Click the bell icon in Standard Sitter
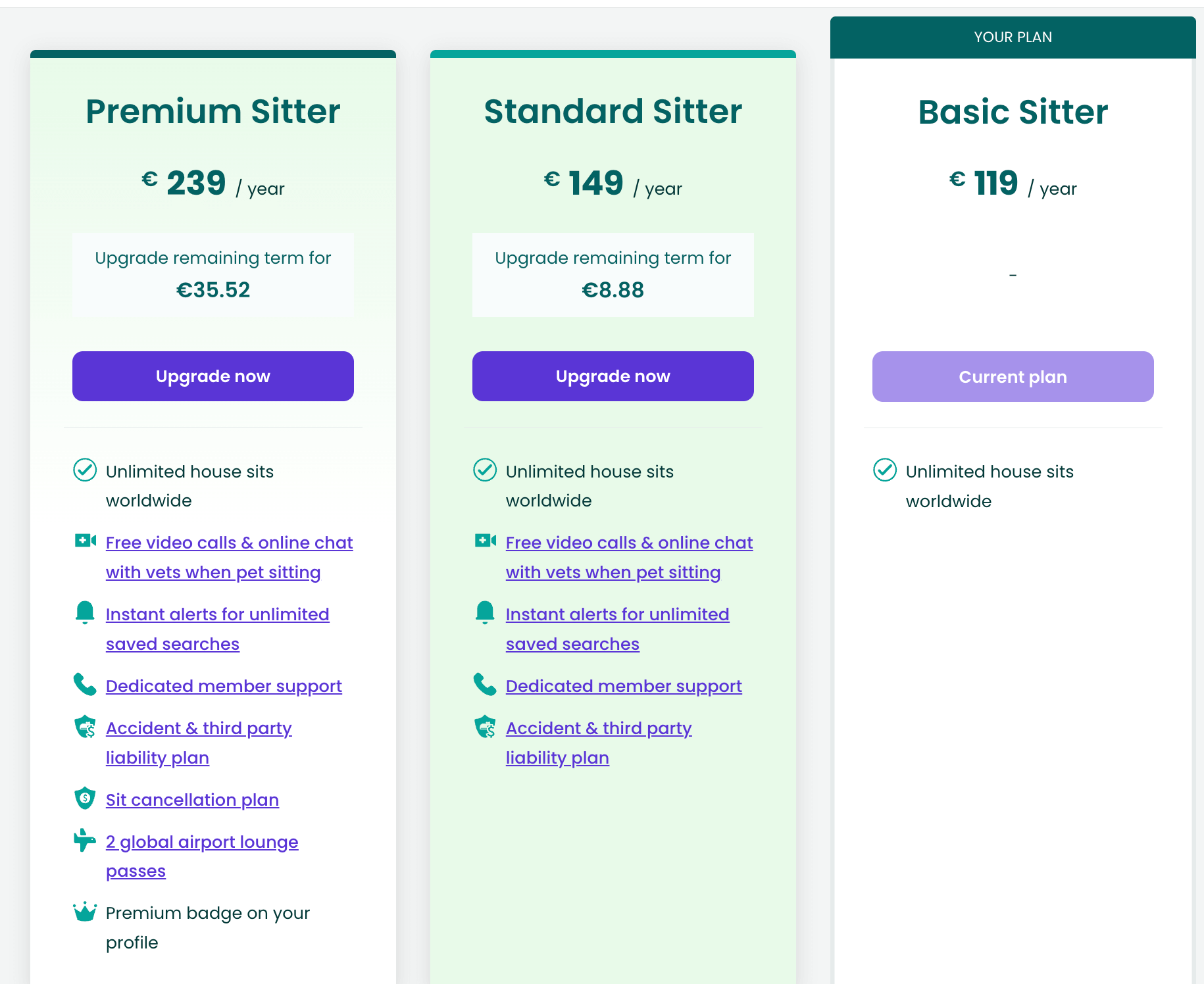 [x=485, y=612]
